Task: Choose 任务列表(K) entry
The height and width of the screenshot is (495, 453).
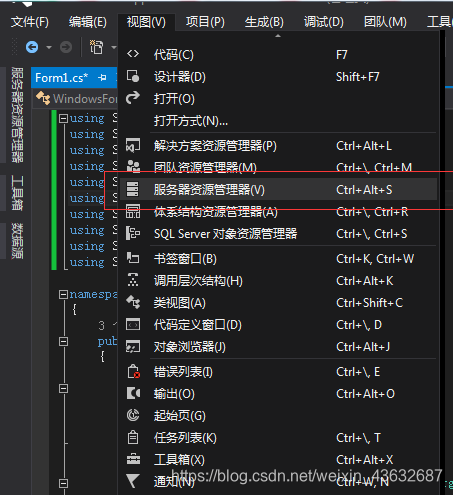Action: (278, 437)
